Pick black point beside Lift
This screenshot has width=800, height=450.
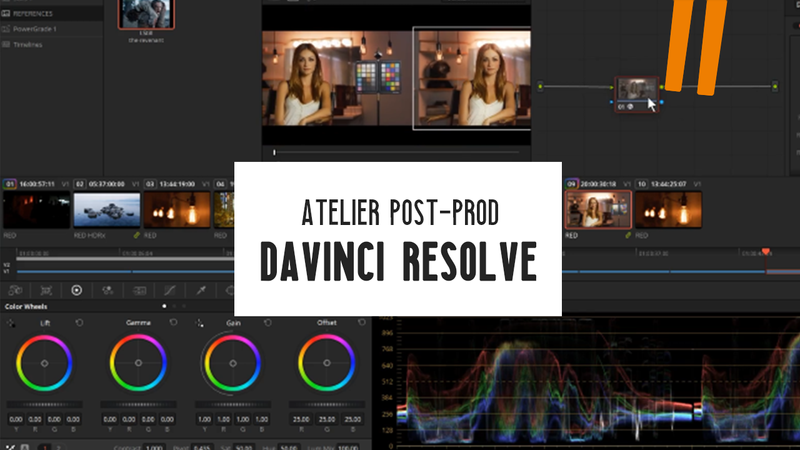11,323
